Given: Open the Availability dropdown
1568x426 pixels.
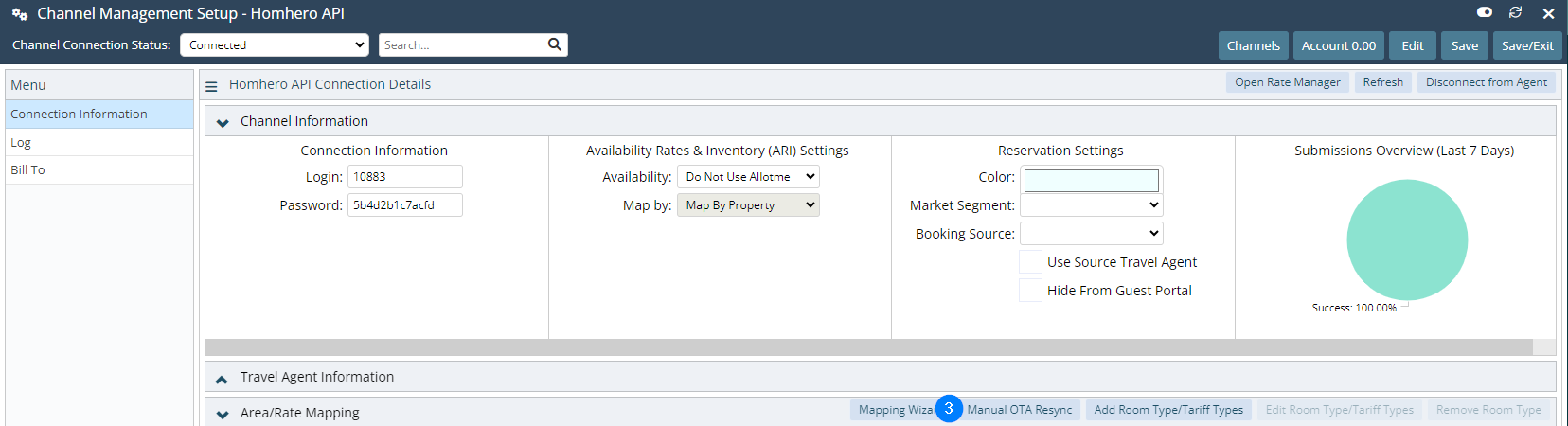Looking at the screenshot, I should point(747,177).
